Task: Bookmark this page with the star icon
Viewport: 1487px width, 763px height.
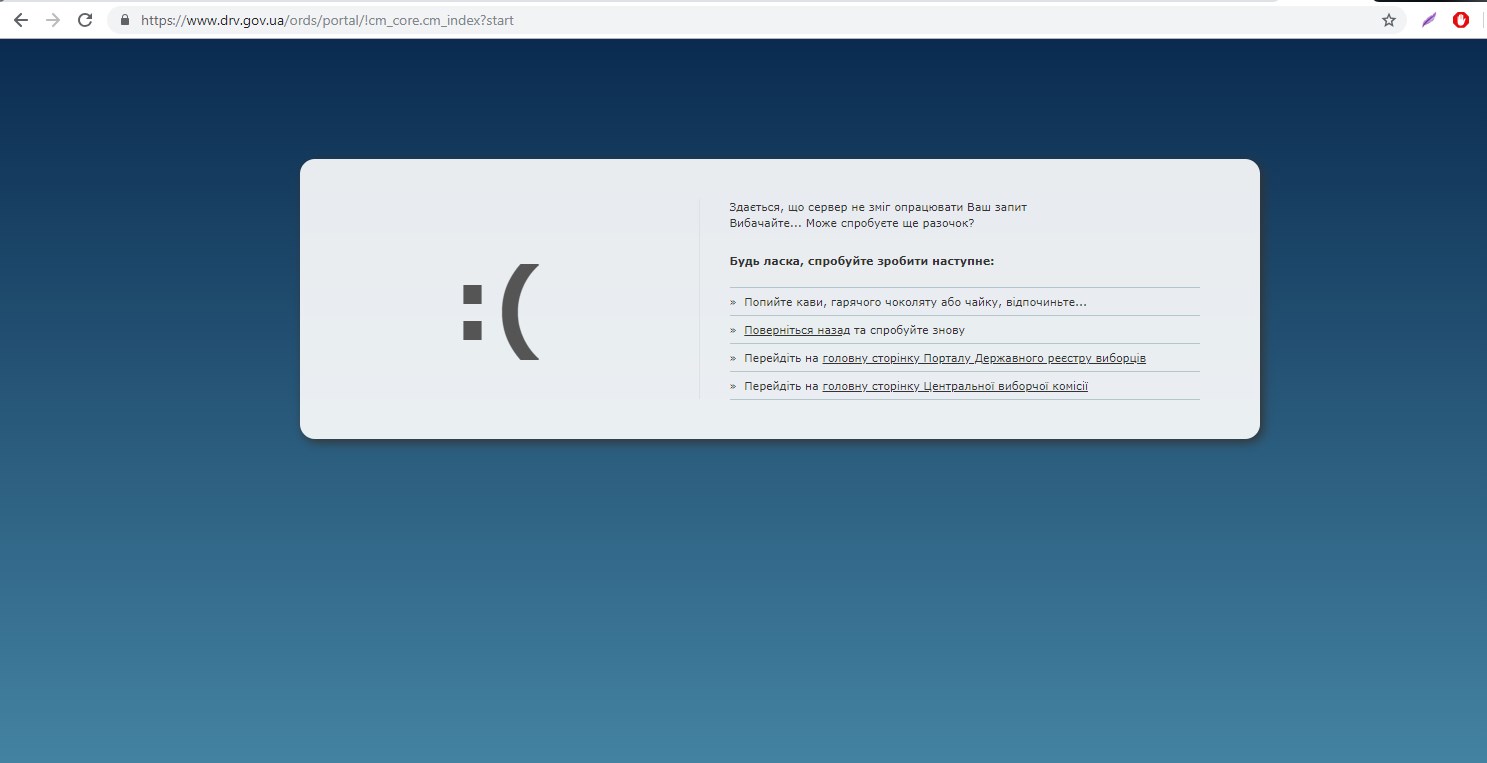Action: coord(1388,20)
